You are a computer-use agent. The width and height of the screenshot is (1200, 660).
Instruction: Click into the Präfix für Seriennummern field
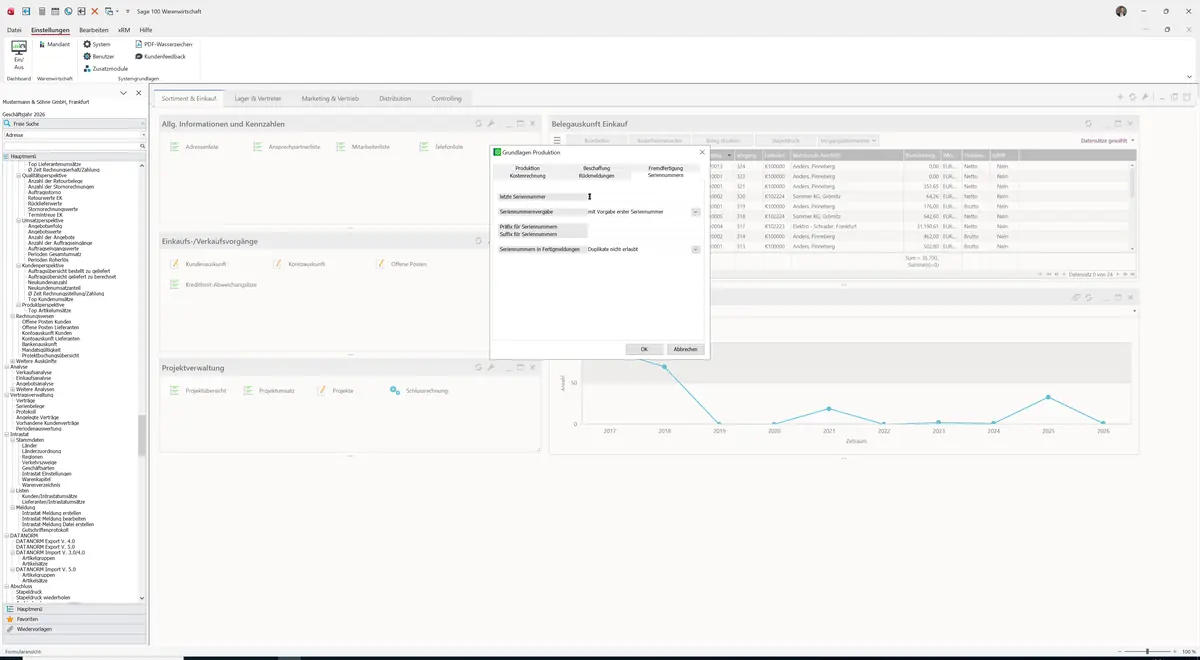coord(644,226)
